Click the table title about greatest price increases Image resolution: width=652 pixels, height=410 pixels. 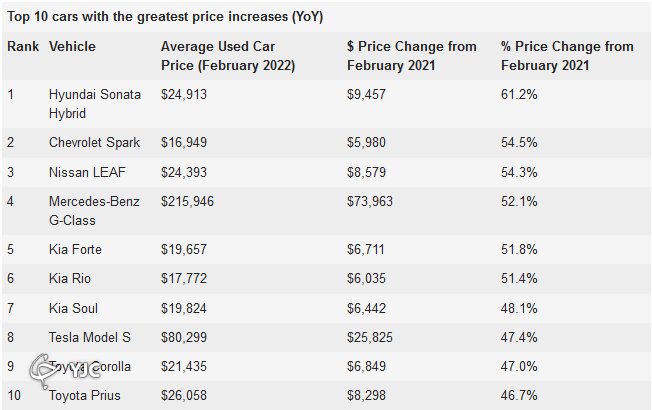[165, 17]
